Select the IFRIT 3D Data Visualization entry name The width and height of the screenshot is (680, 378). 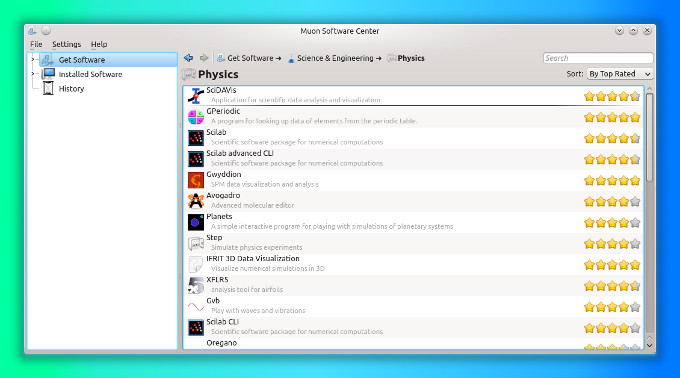[x=253, y=258]
